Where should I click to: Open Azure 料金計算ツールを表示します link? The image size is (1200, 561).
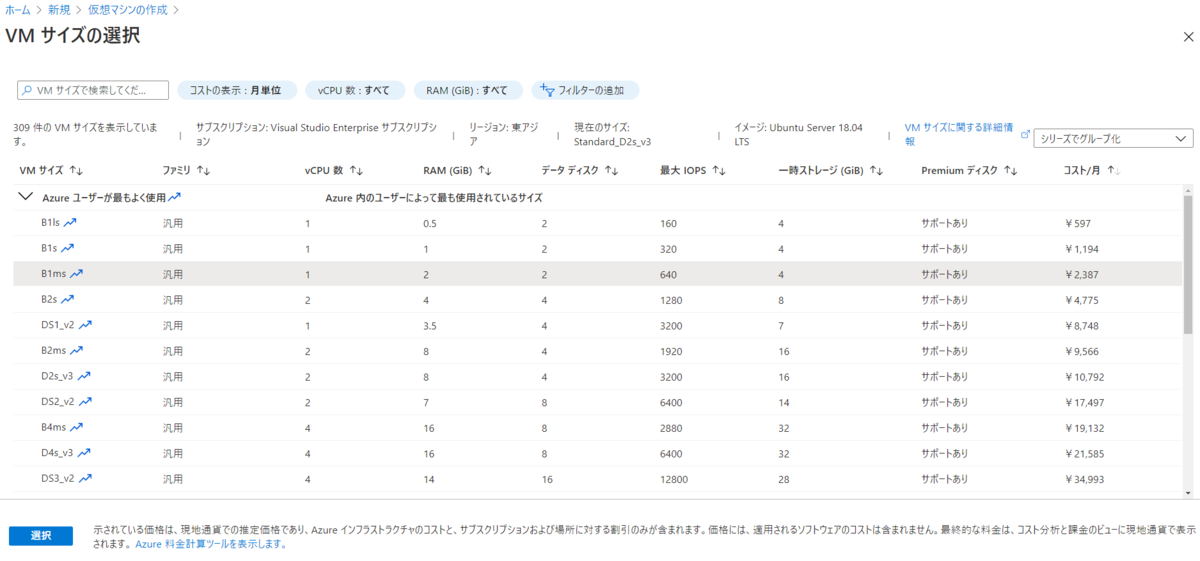tap(212, 545)
